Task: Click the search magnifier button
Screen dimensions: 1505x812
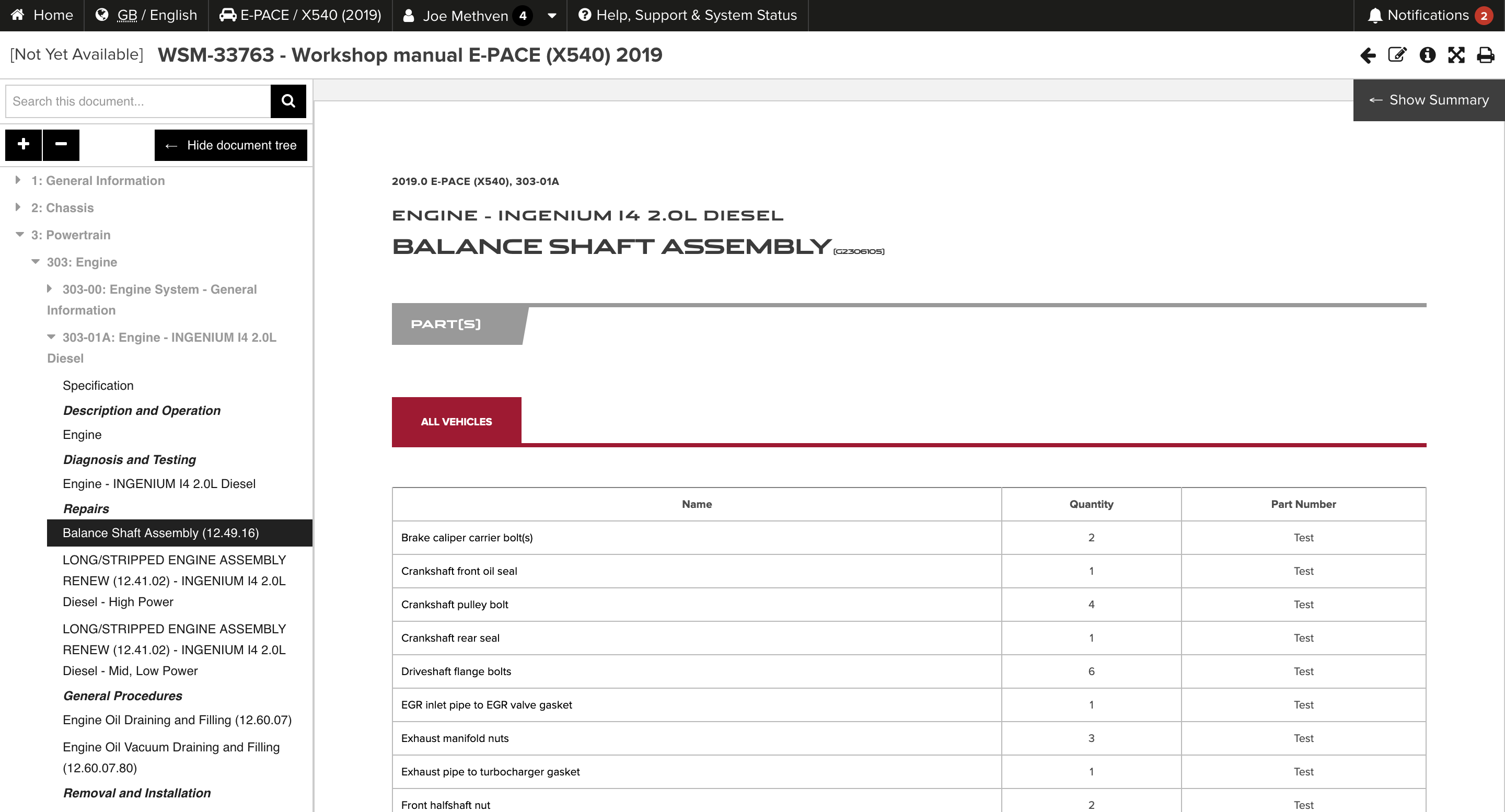Action: (288, 101)
